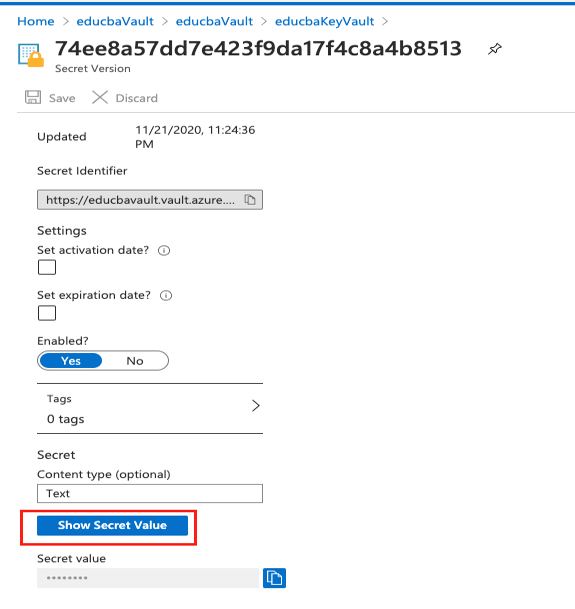Open the educbaKeyVault breadcrumb link
This screenshot has width=575, height=609.
pos(324,21)
